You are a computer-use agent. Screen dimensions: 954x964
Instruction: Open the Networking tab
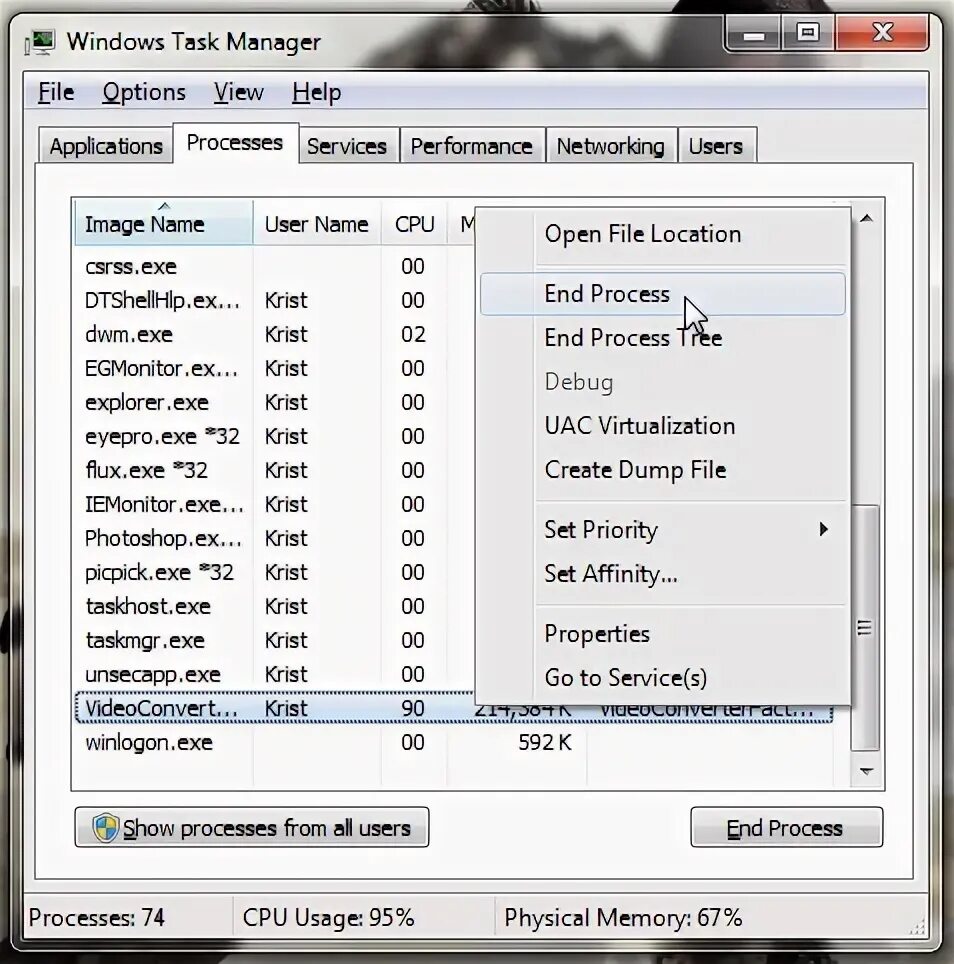tap(611, 146)
